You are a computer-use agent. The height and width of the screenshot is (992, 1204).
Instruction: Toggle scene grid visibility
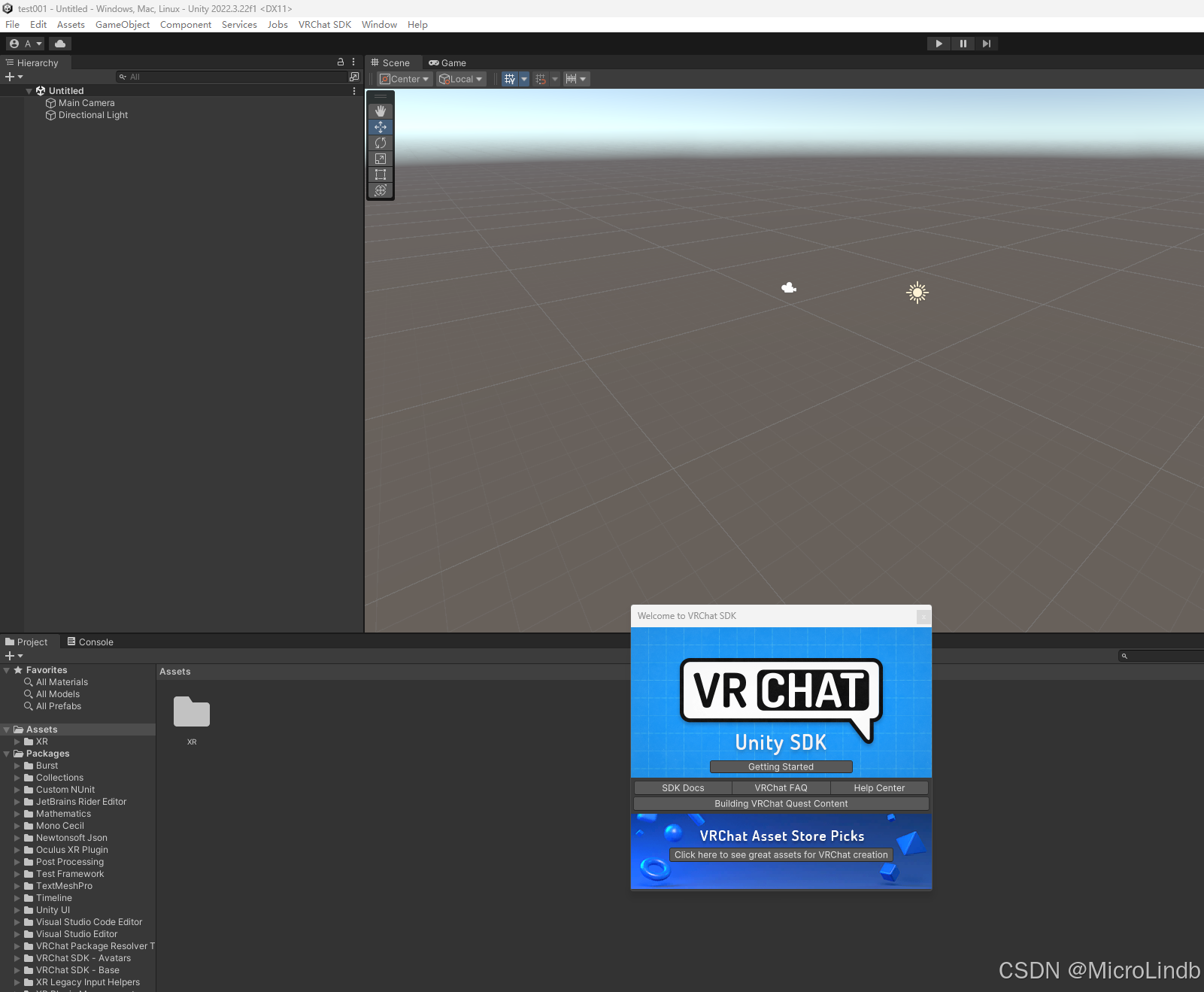(x=510, y=79)
